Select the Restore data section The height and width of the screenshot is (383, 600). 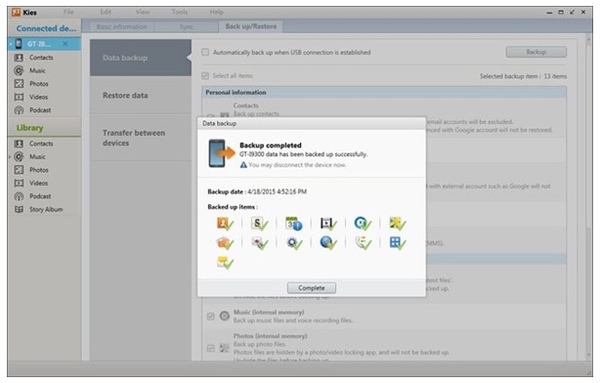click(140, 95)
